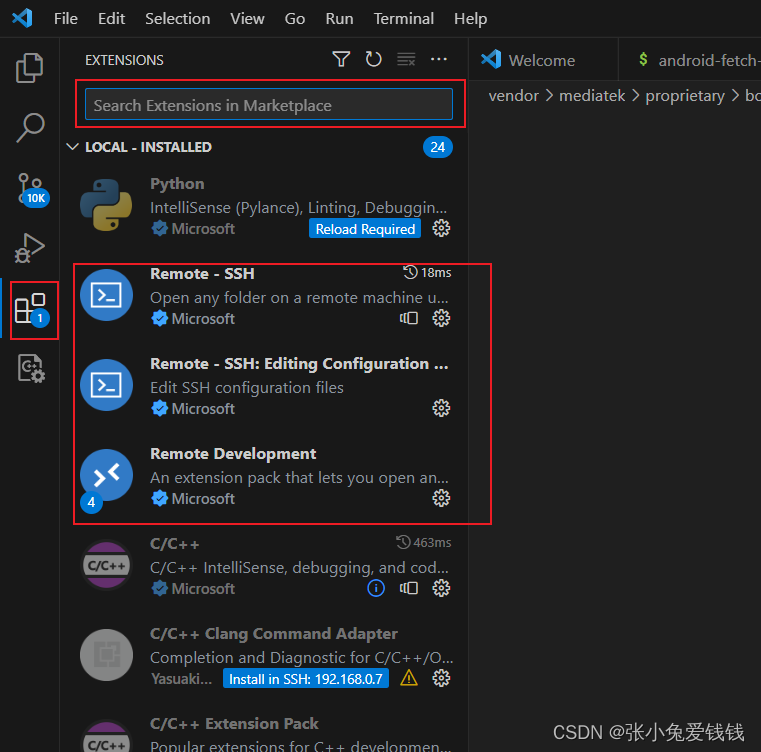This screenshot has width=761, height=752.
Task: Collapse the LOCAL - INSTALLED section
Action: pos(73,147)
